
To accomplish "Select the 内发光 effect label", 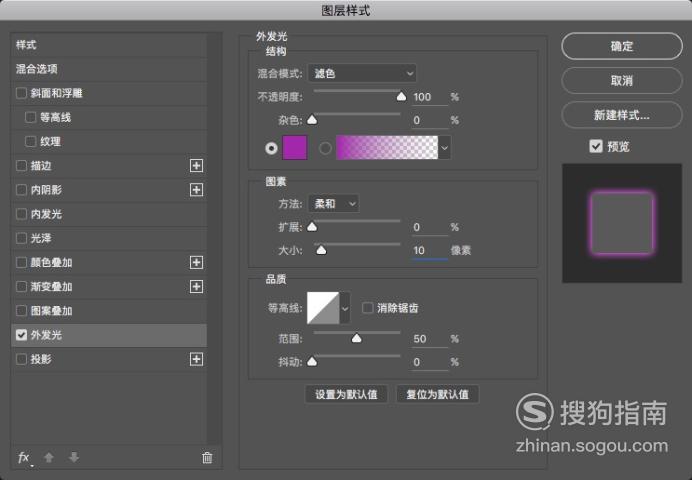I will tap(46, 214).
